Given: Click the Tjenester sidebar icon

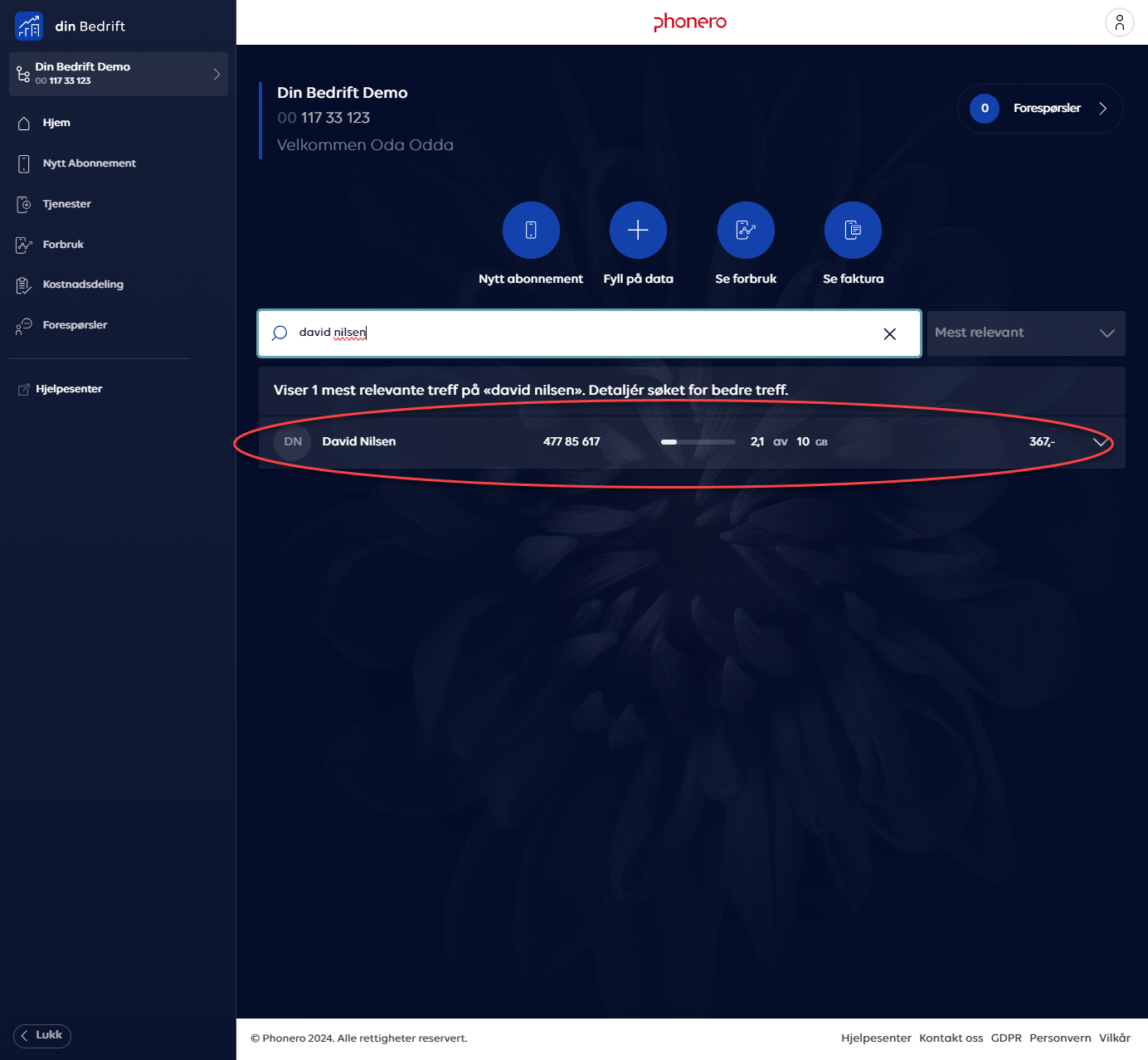Looking at the screenshot, I should tap(24, 204).
